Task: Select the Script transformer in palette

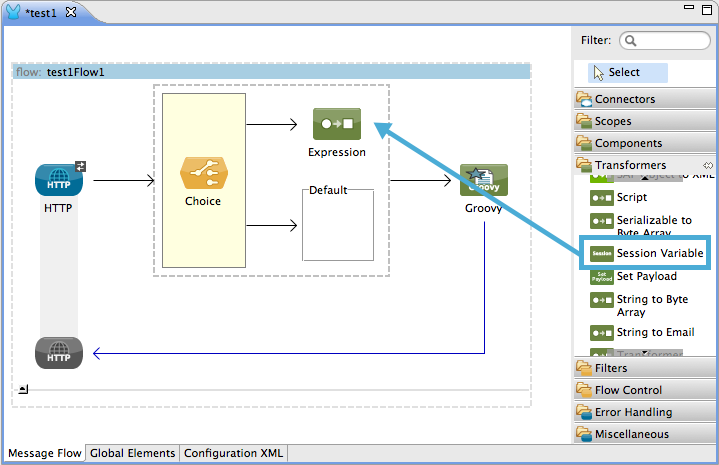Action: (x=631, y=198)
